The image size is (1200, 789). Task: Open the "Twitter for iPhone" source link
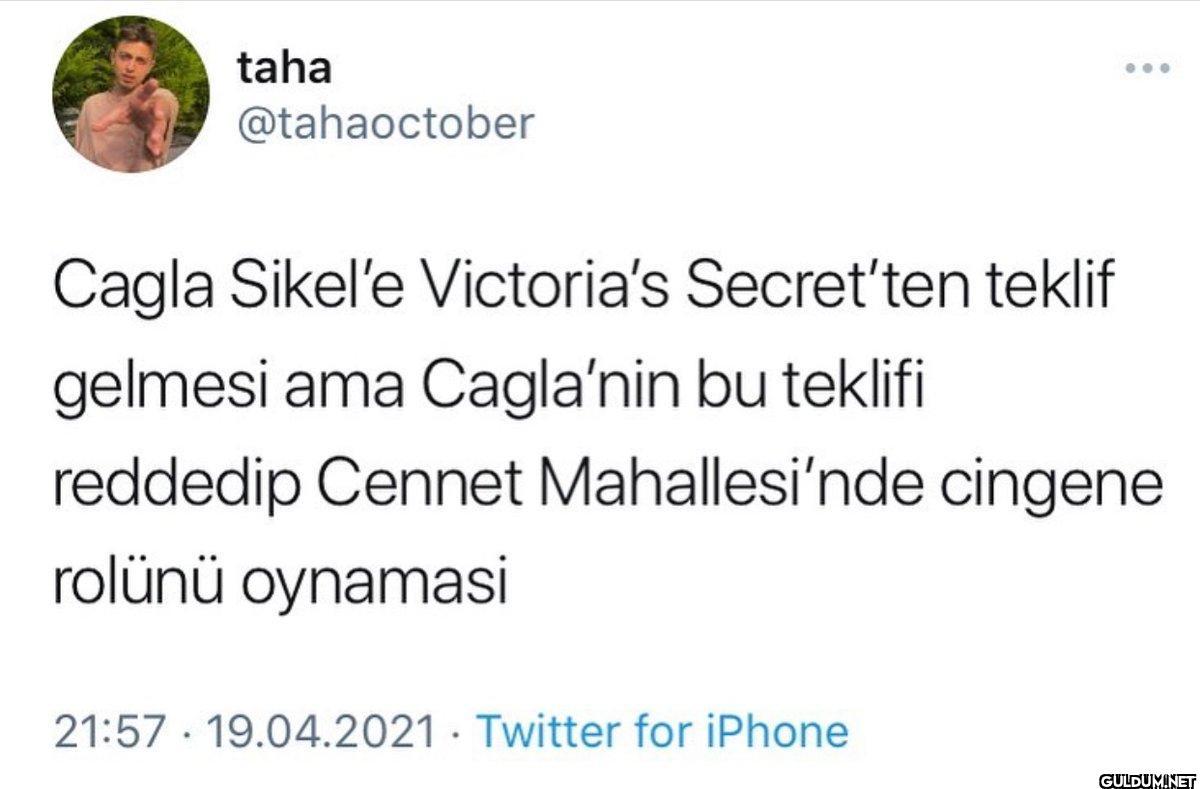coord(662,732)
